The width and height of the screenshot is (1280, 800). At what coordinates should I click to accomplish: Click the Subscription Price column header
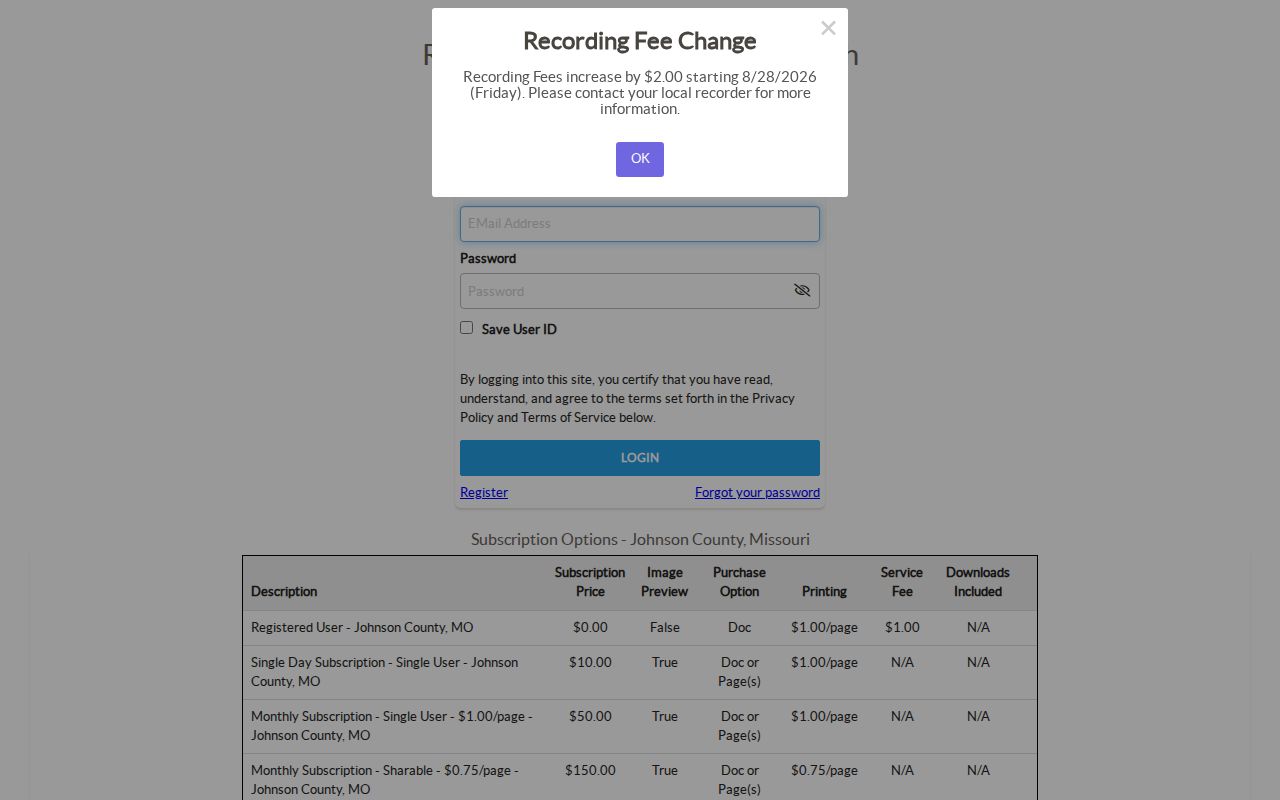(590, 582)
